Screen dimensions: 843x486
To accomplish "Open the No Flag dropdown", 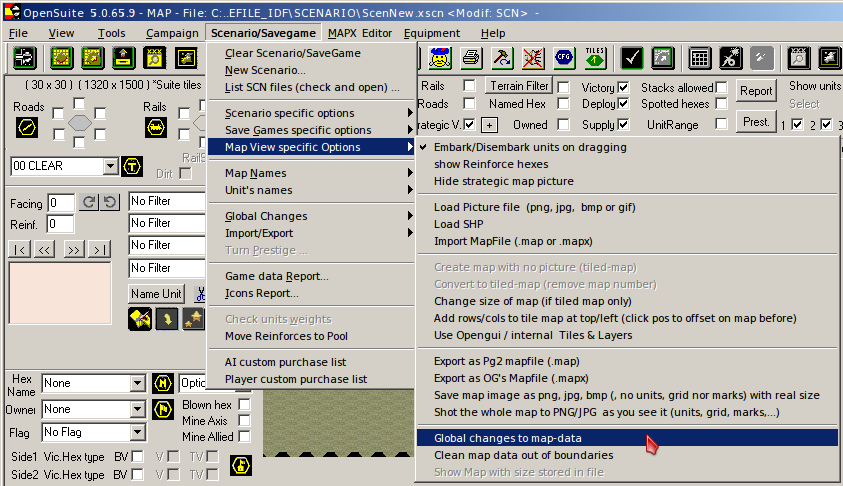I will [x=138, y=432].
